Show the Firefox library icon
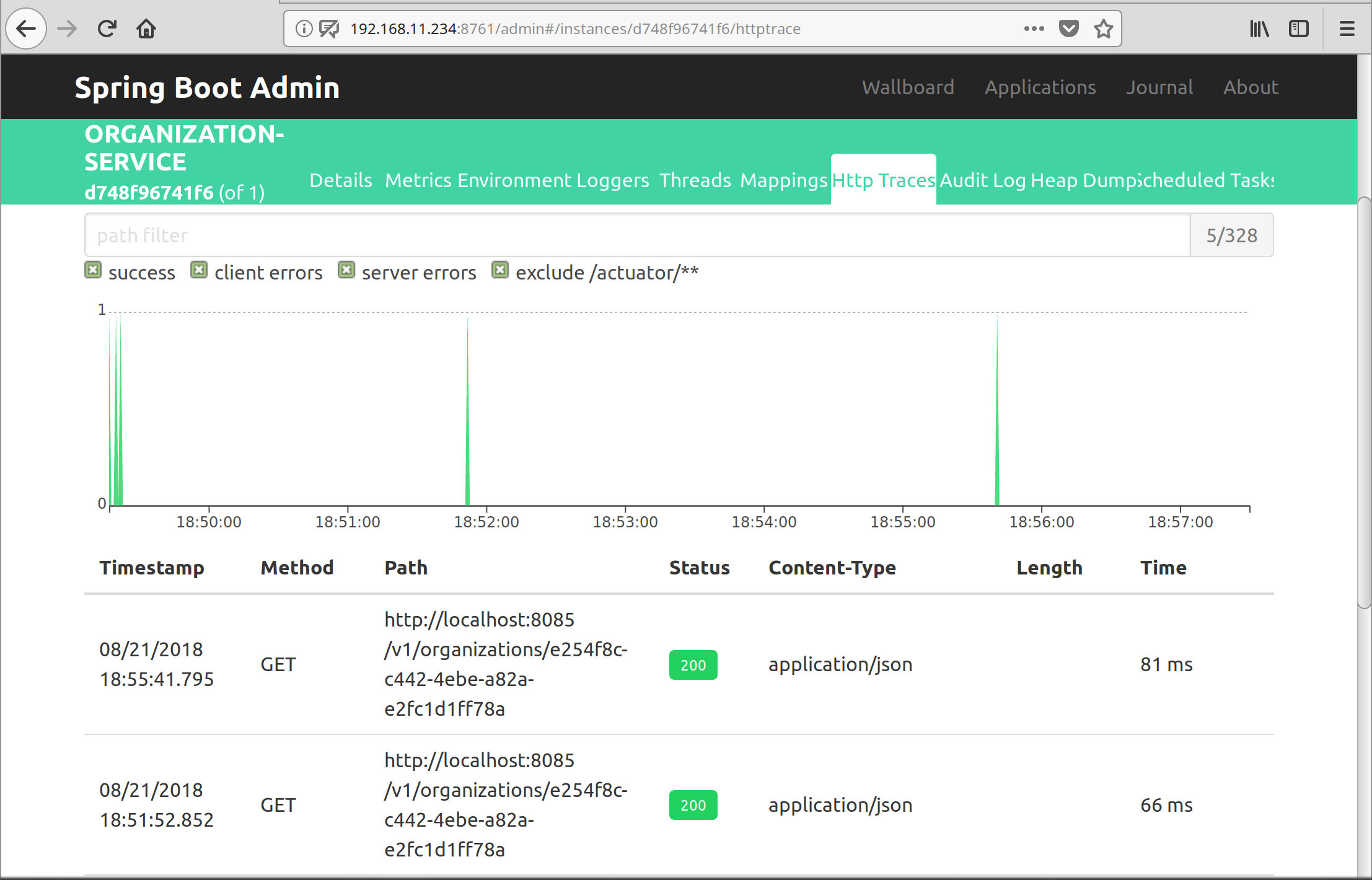 pyautogui.click(x=1259, y=29)
